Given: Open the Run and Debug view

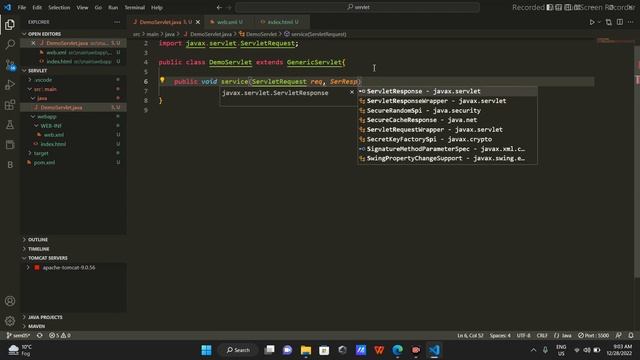Looking at the screenshot, I should coord(10,84).
